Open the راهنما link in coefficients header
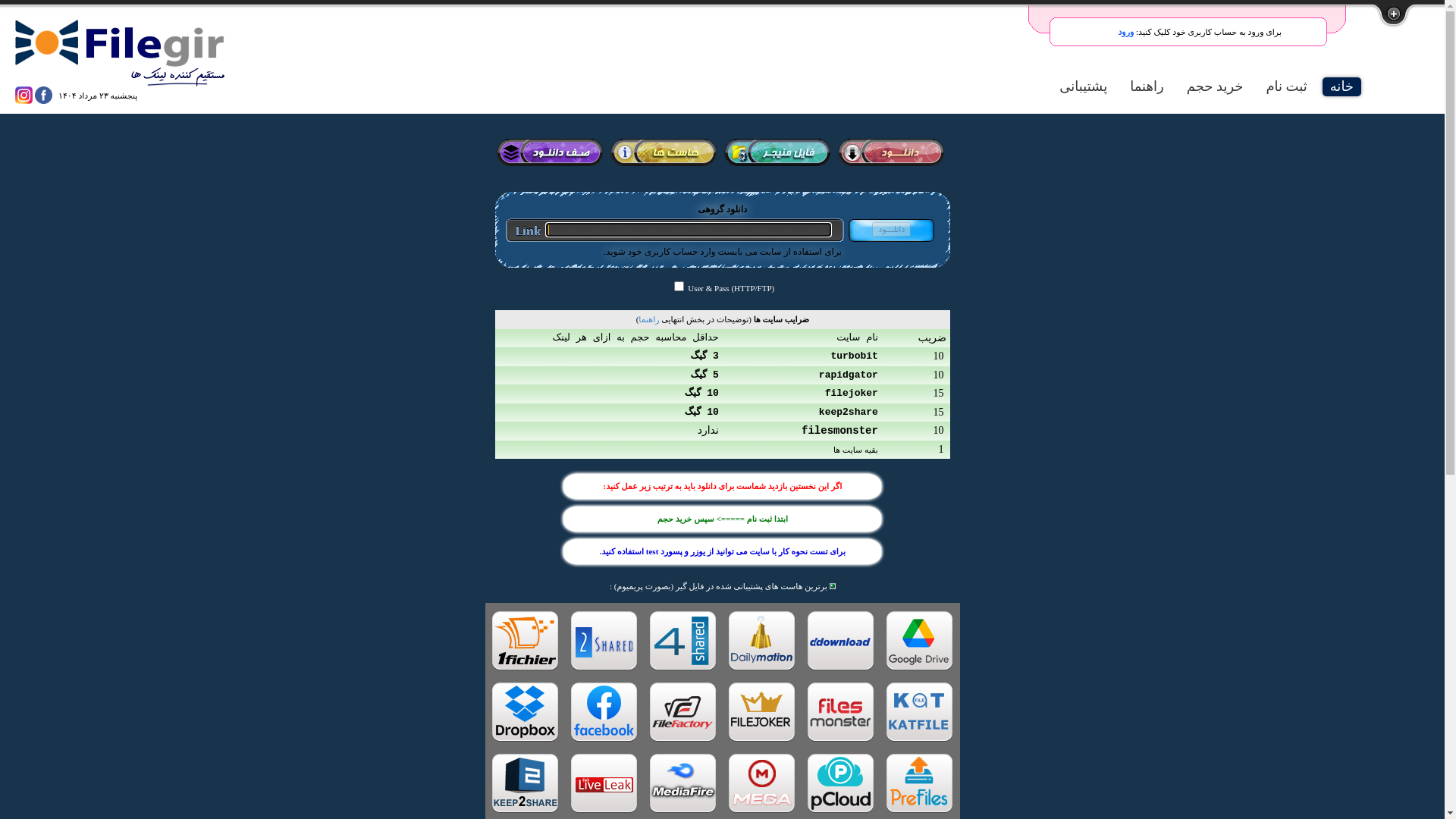 [x=648, y=320]
